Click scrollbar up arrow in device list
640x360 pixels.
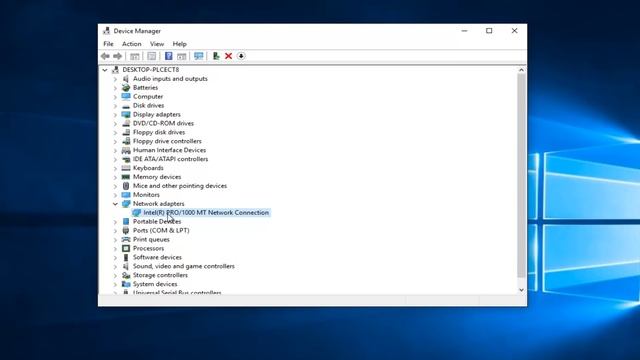coord(521,70)
